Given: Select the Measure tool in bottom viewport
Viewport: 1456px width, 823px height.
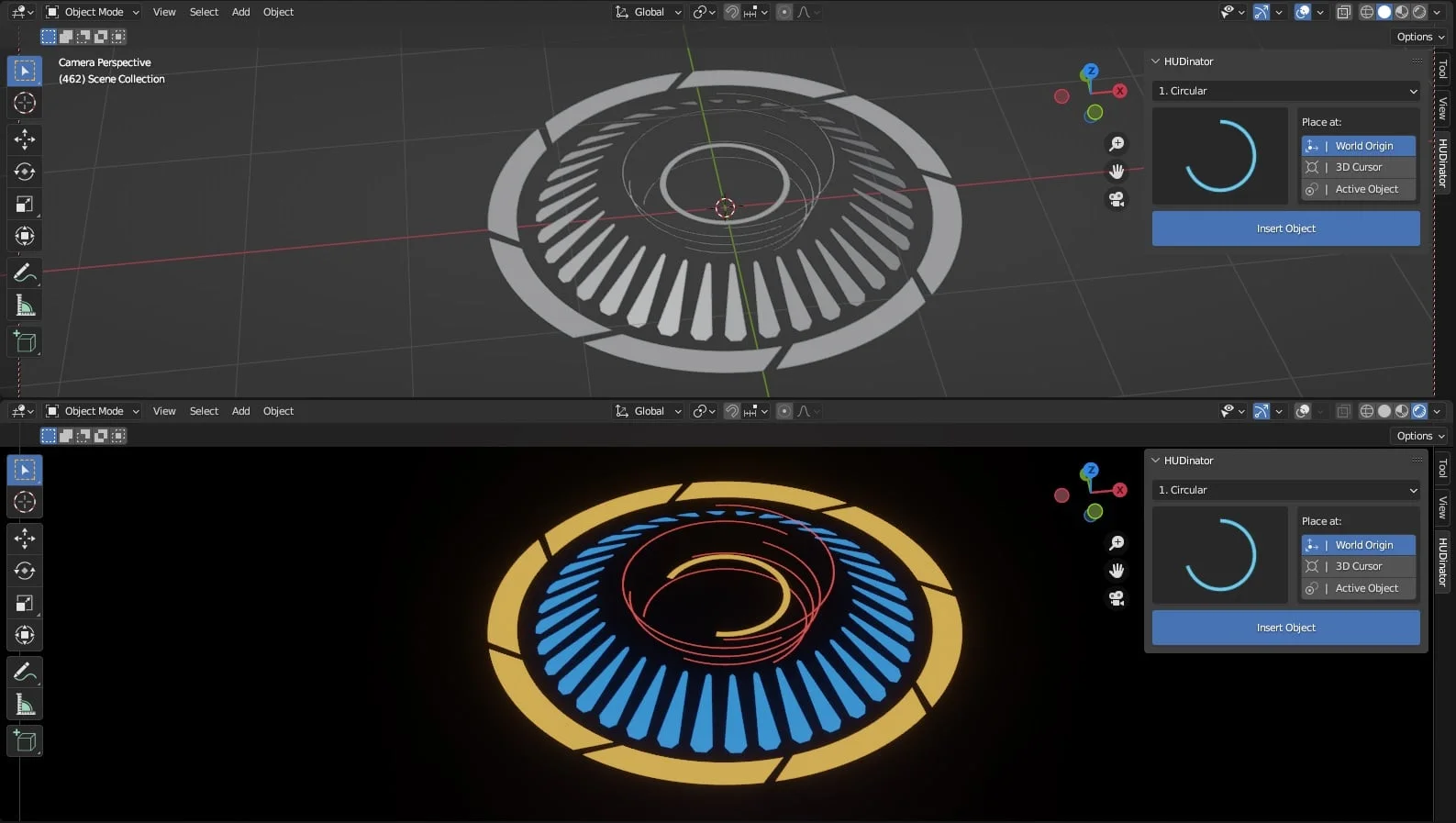Looking at the screenshot, I should click(x=25, y=705).
